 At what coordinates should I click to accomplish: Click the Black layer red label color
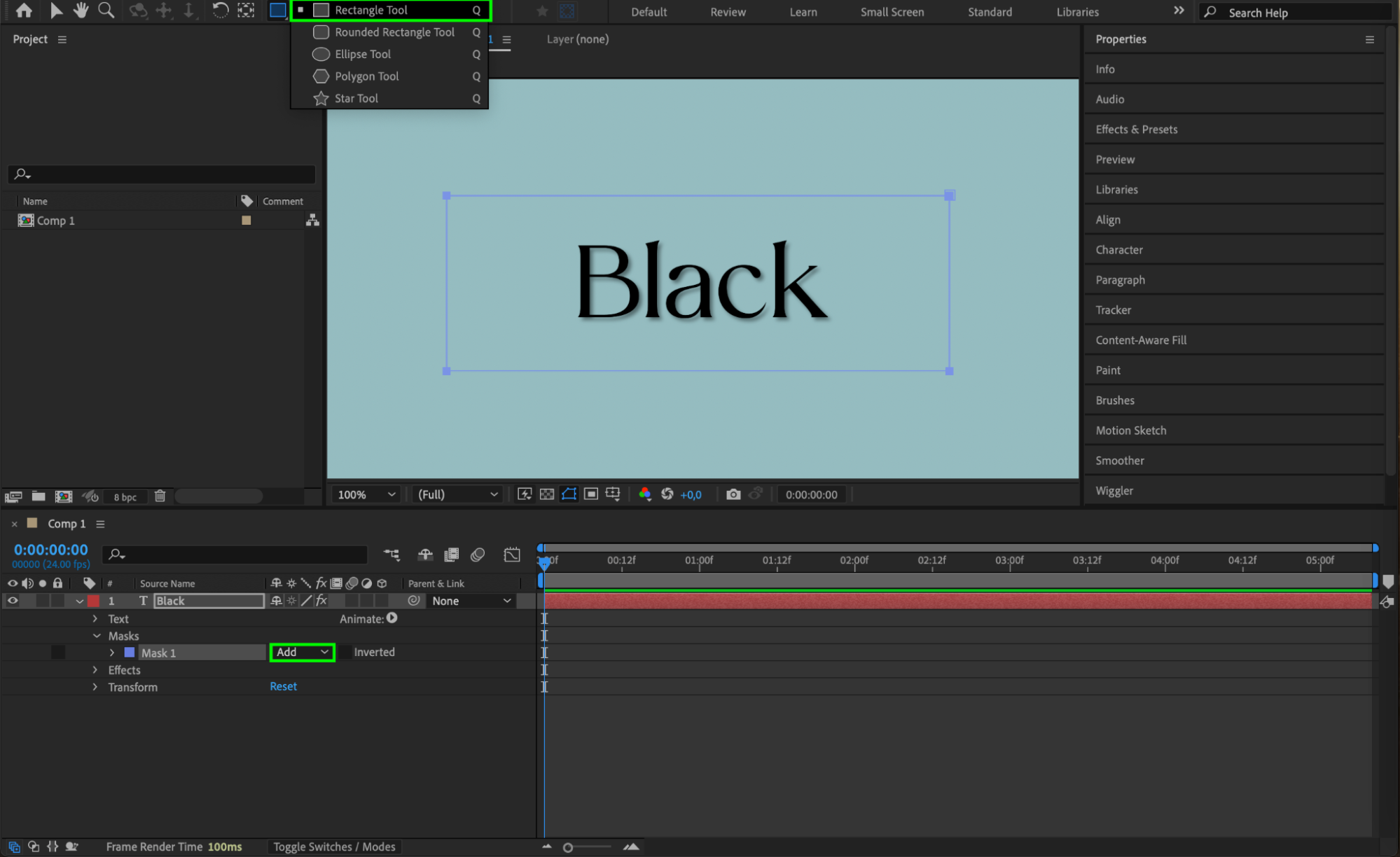tap(93, 601)
